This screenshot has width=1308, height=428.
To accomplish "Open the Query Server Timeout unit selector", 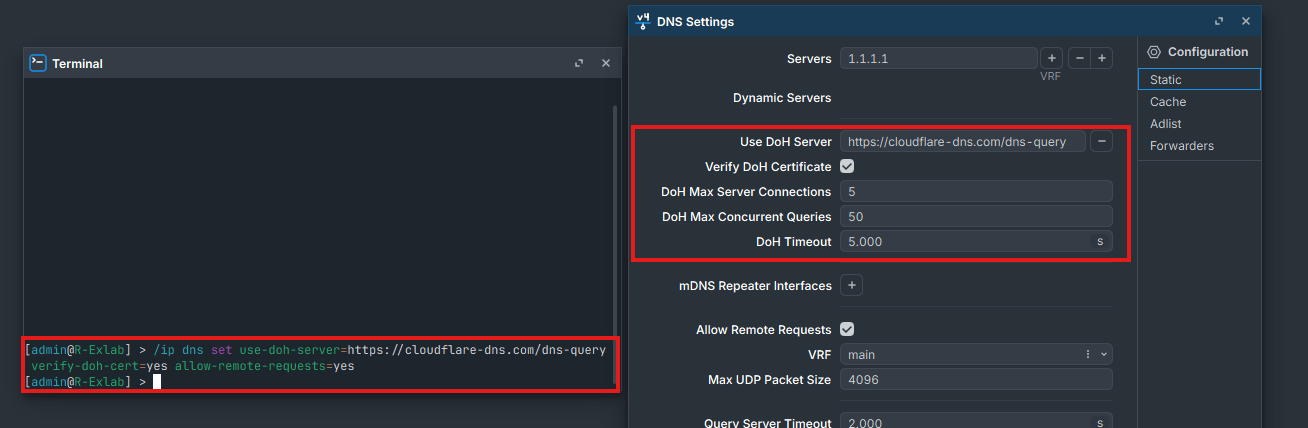I will point(1100,422).
